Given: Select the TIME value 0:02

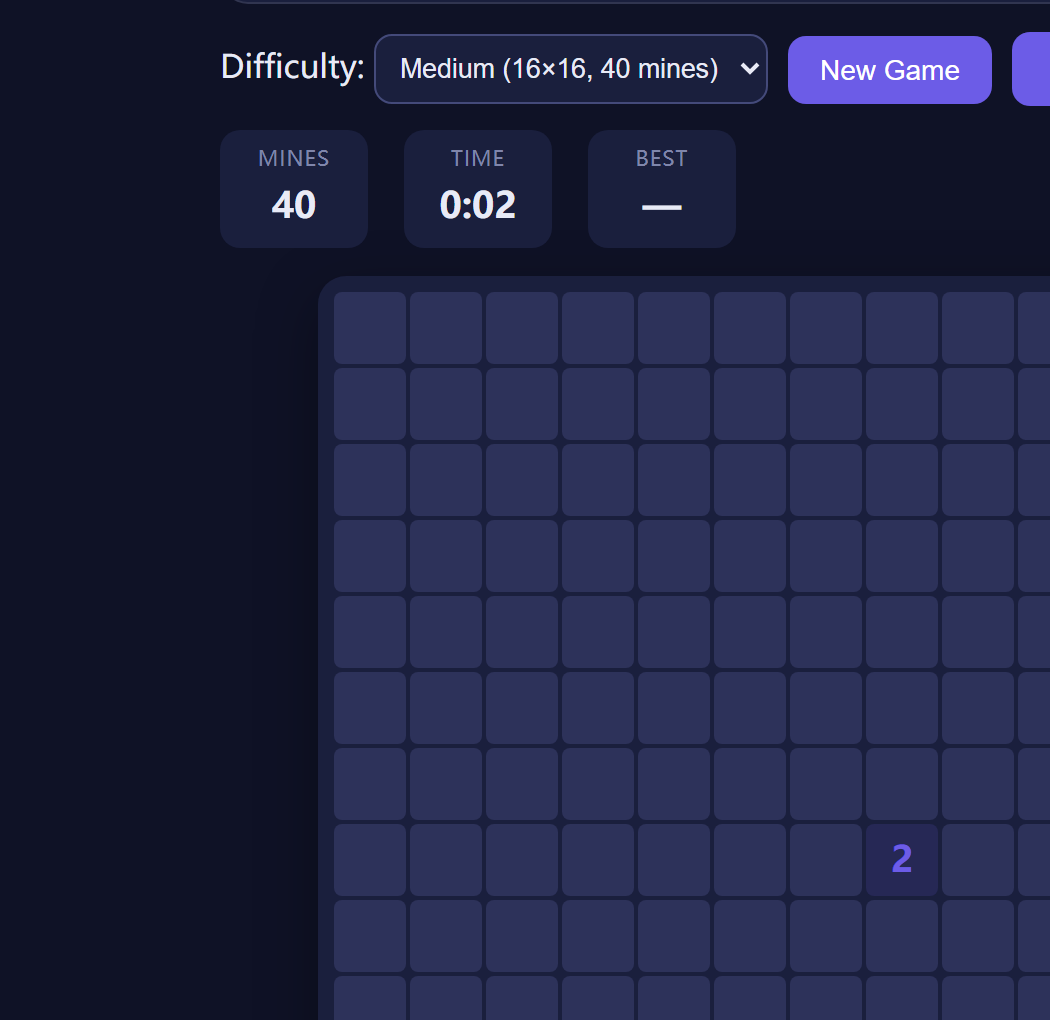Looking at the screenshot, I should 477,205.
